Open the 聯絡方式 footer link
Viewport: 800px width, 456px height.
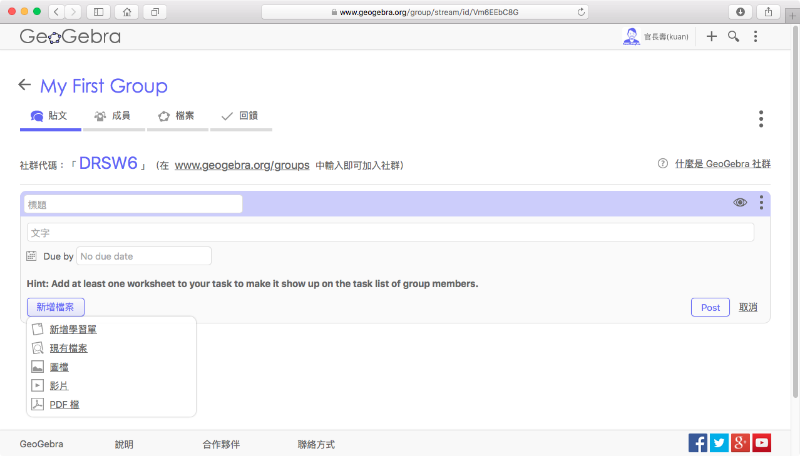[x=316, y=444]
